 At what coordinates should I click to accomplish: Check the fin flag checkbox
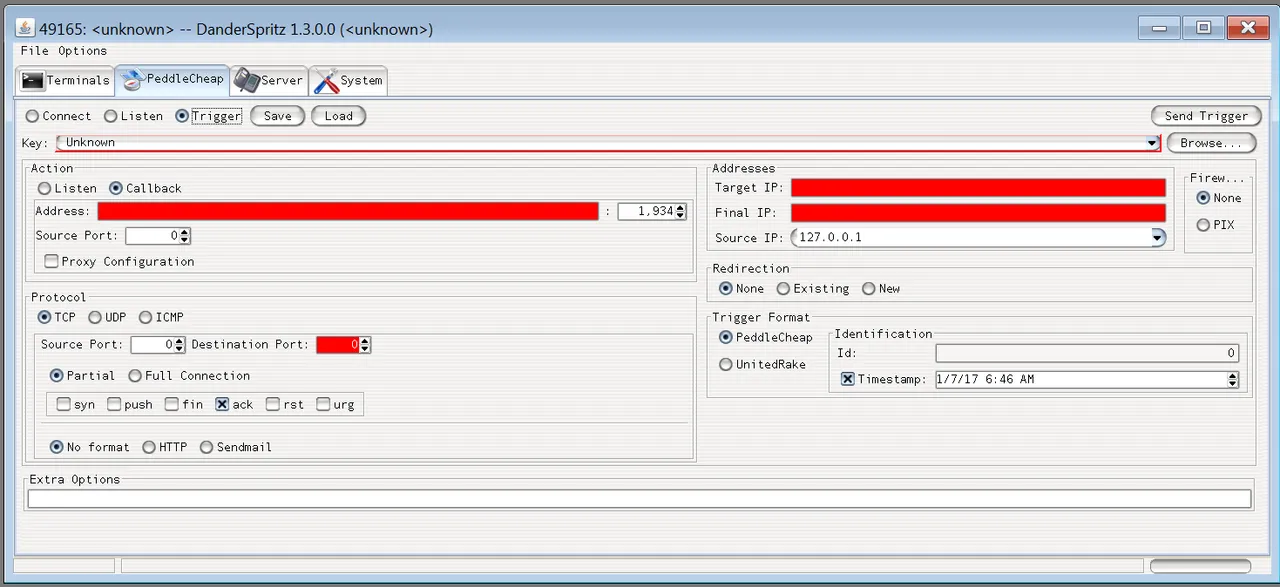[172, 404]
